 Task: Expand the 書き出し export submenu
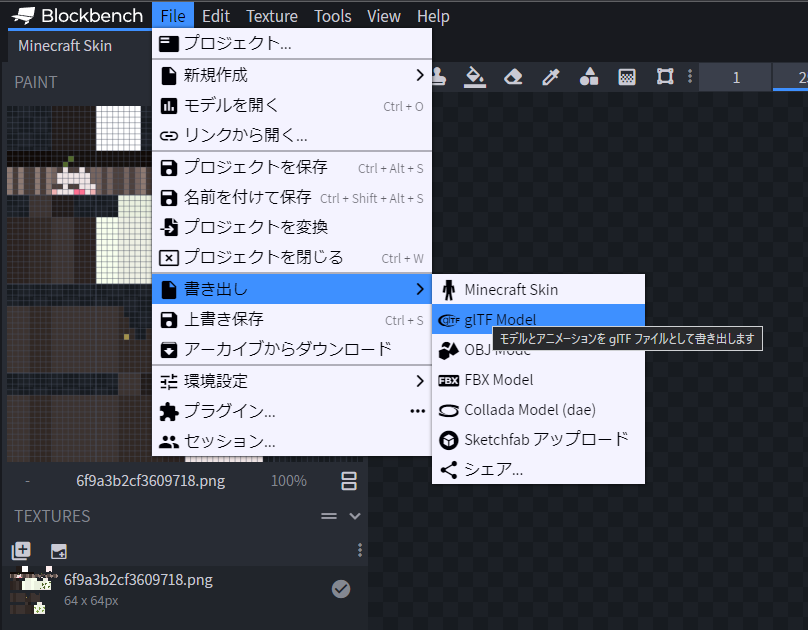tap(292, 289)
